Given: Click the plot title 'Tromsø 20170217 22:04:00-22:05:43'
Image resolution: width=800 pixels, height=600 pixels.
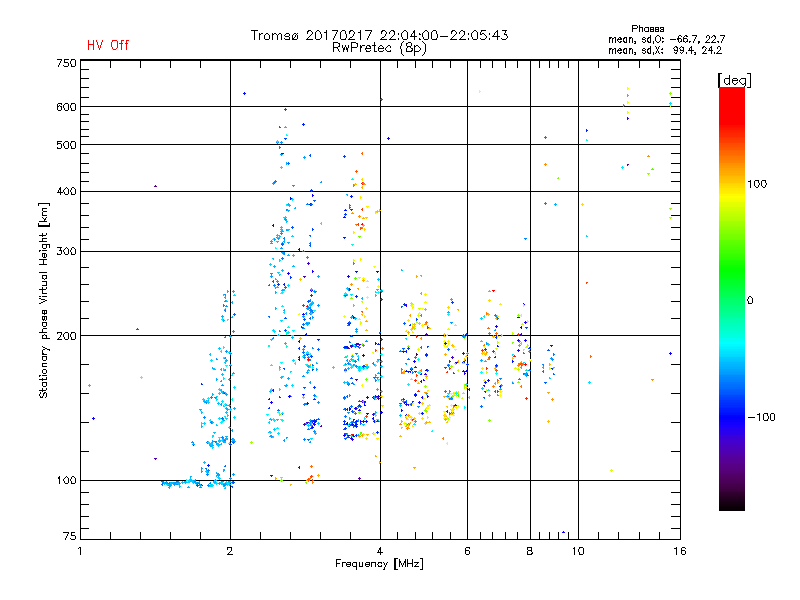Looking at the screenshot, I should pyautogui.click(x=379, y=35).
